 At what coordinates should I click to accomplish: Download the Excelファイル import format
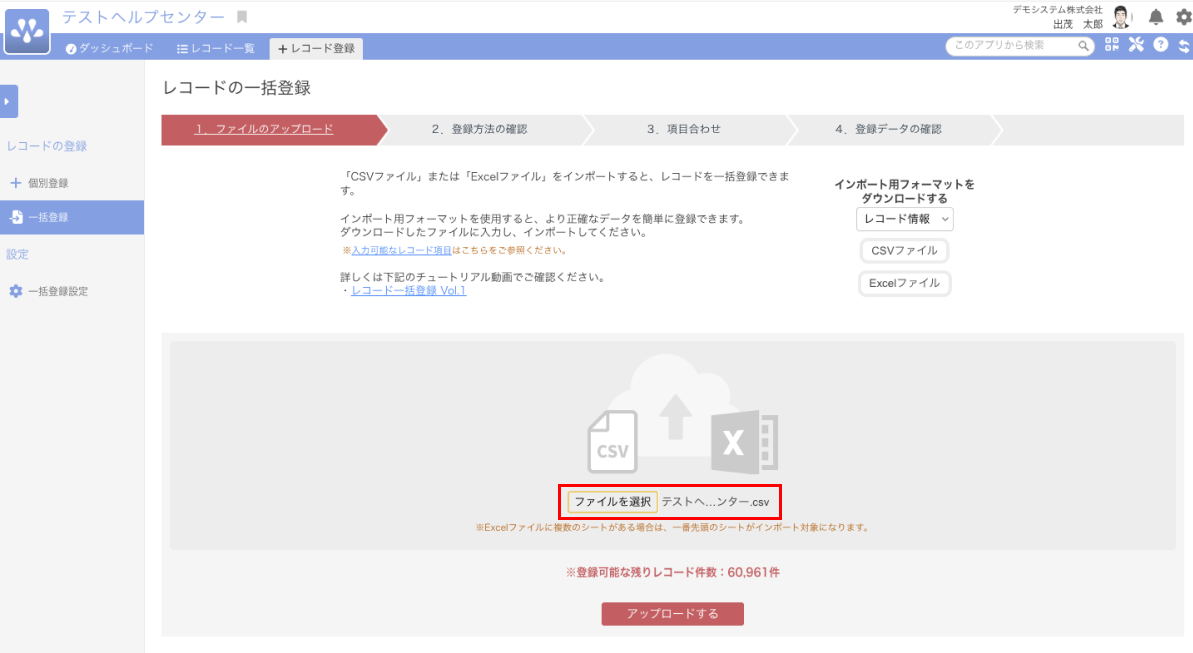(x=904, y=283)
